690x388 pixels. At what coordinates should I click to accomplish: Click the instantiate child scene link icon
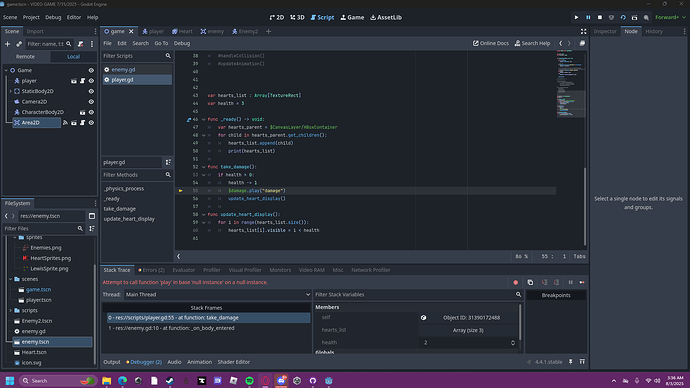[19, 44]
